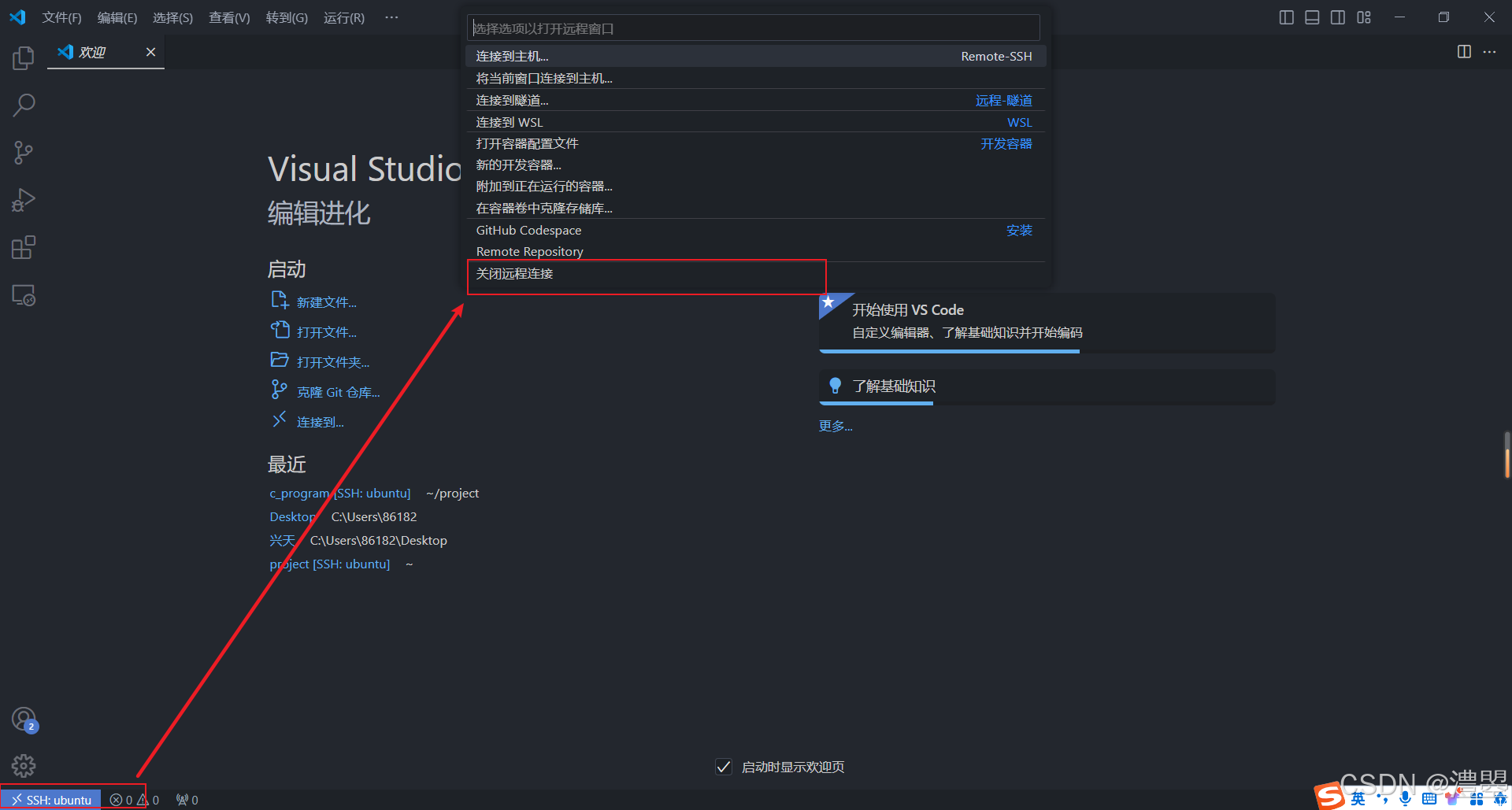The width and height of the screenshot is (1512, 810).
Task: Choose 将当前窗口连接到主机... option
Action: (x=755, y=78)
